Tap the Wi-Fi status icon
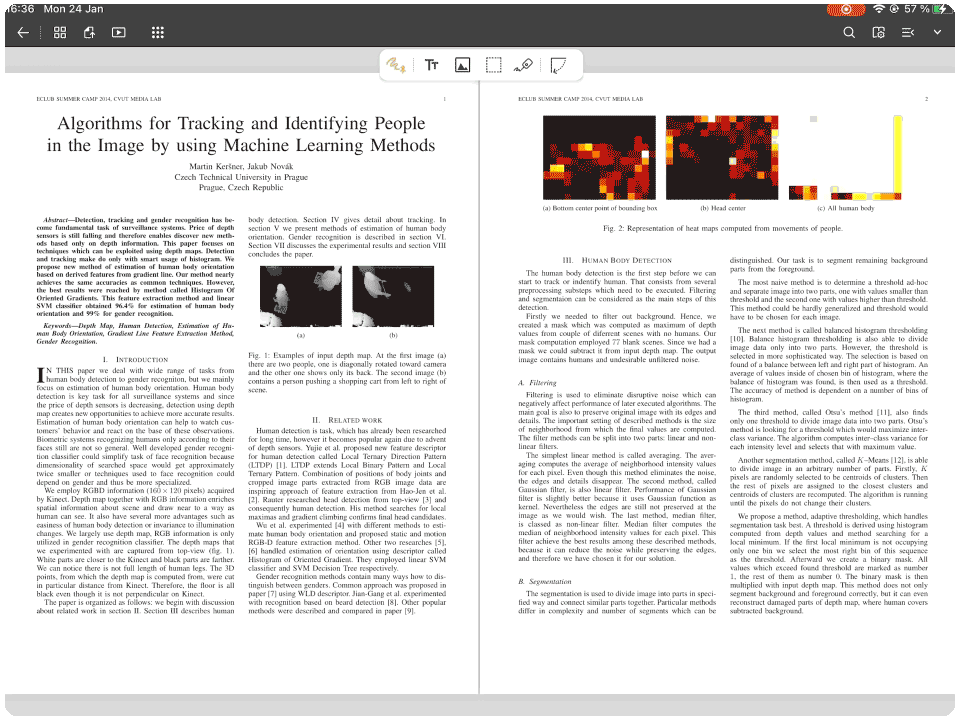960x720 pixels. (x=879, y=9)
